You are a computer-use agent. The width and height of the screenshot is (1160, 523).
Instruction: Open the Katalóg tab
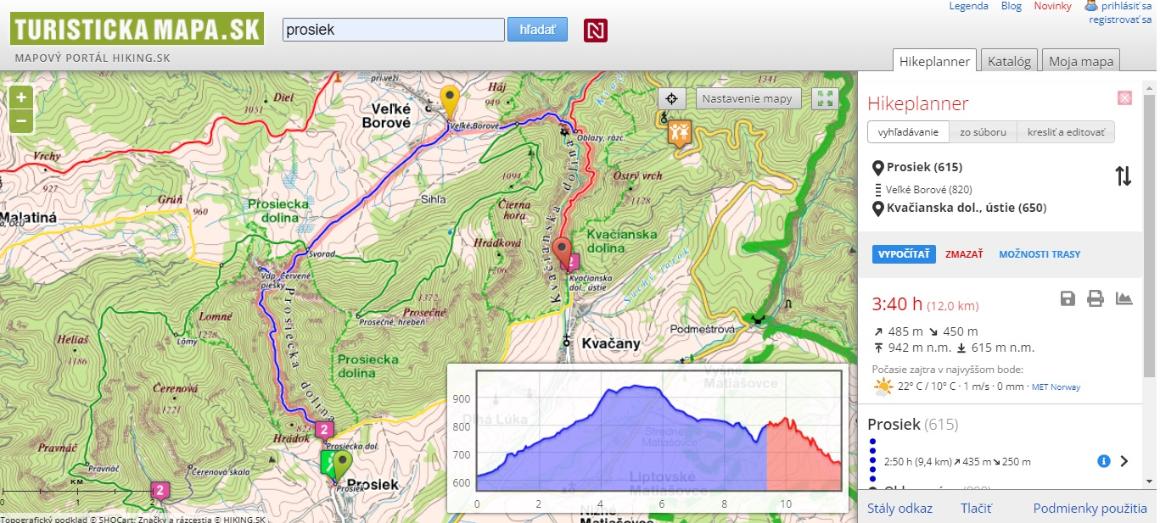coord(1009,61)
